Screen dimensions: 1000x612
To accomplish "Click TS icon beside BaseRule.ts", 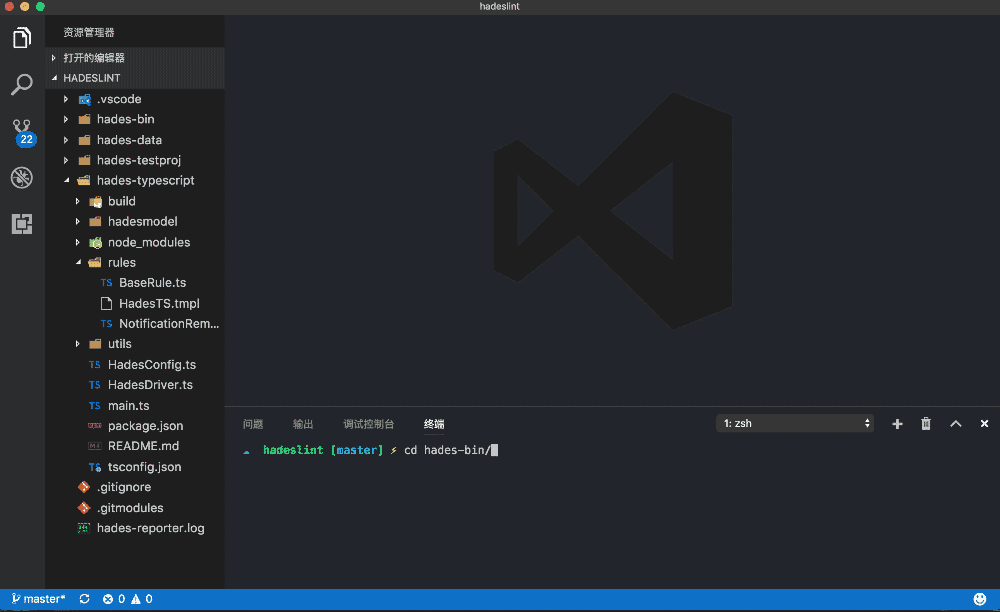I will [107, 282].
